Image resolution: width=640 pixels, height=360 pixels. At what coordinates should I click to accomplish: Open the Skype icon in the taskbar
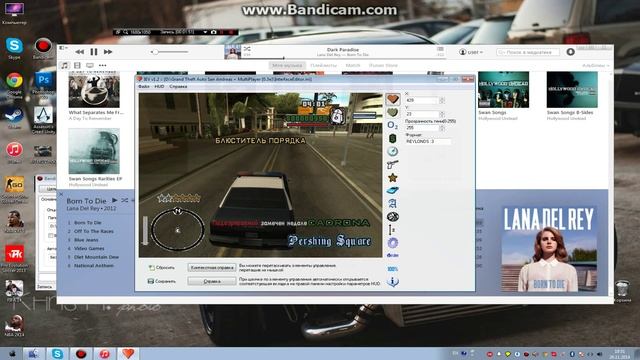pyautogui.click(x=57, y=353)
